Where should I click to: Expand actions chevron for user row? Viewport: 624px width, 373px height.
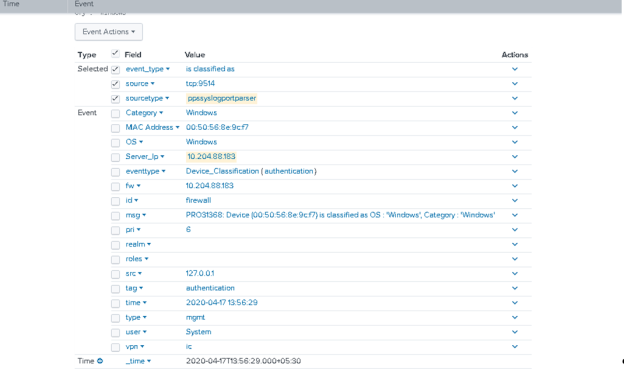pos(515,332)
